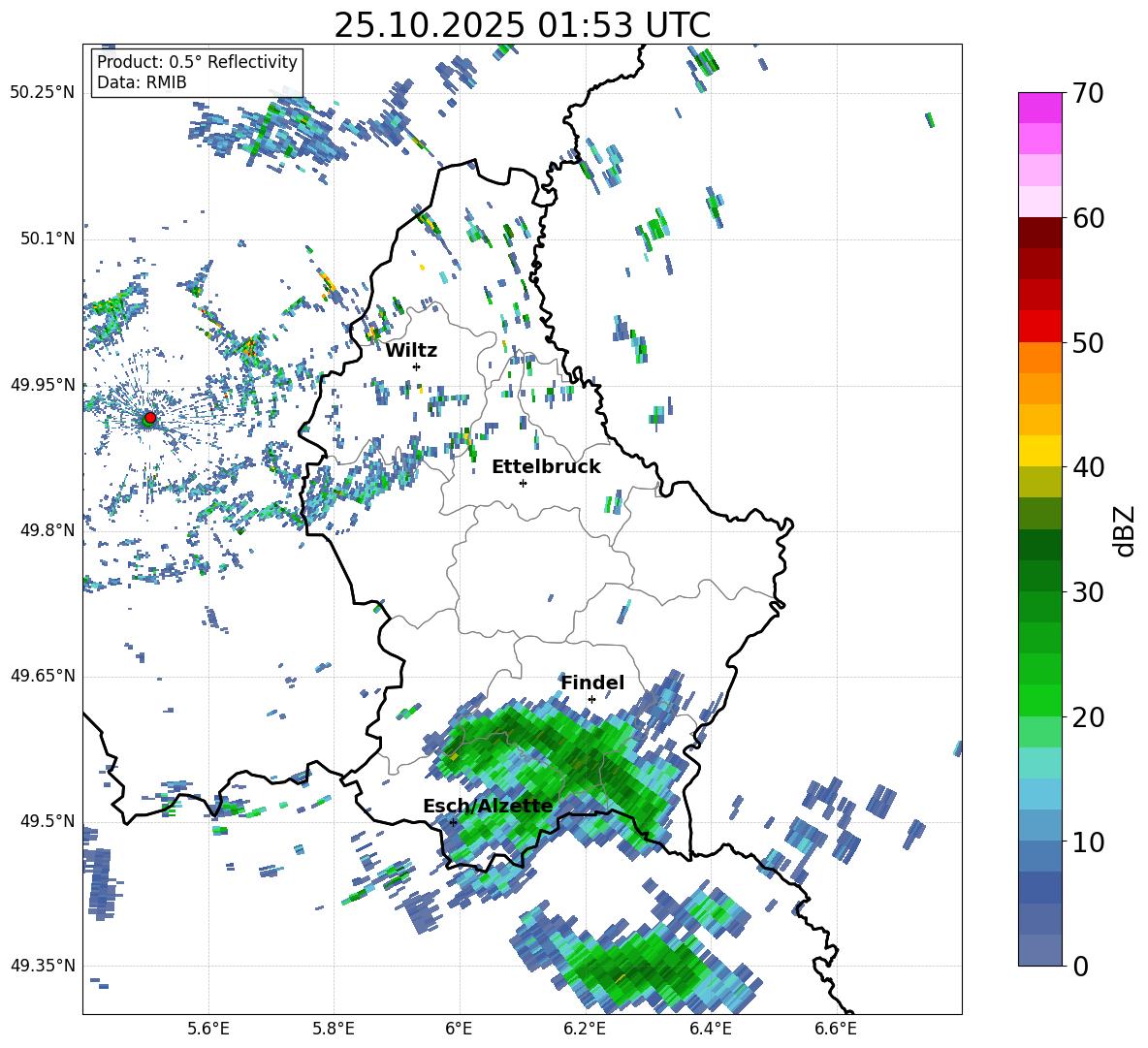Click the Product: 0.5° Reflectivity text
The image size is (1148, 1048).
point(197,62)
